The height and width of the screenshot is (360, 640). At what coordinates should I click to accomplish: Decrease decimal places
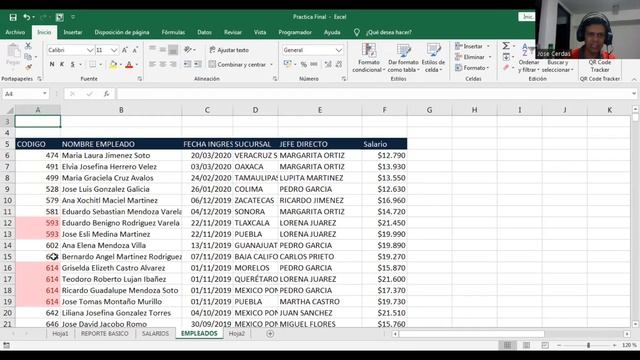339,64
